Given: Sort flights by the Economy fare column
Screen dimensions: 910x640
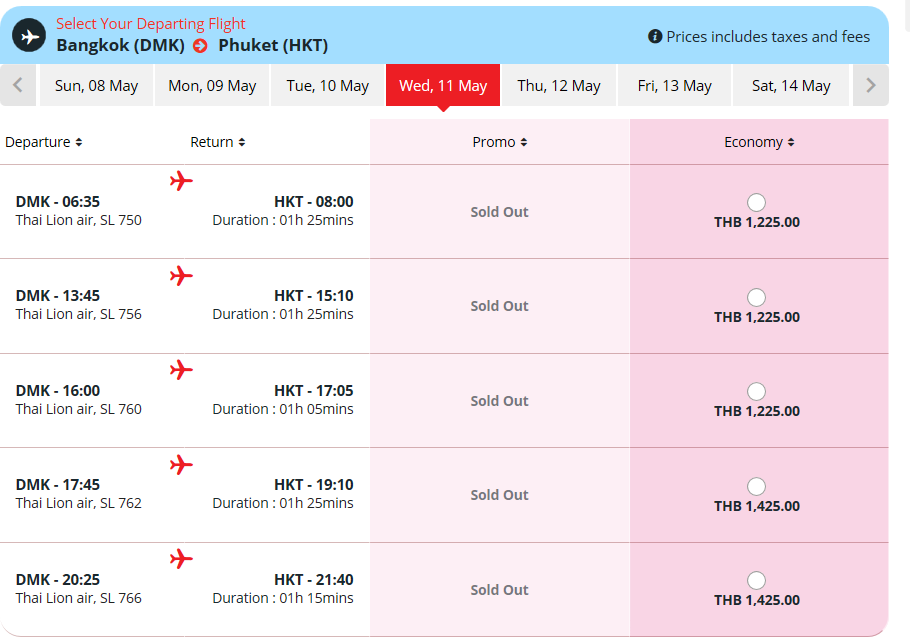Looking at the screenshot, I should point(759,142).
